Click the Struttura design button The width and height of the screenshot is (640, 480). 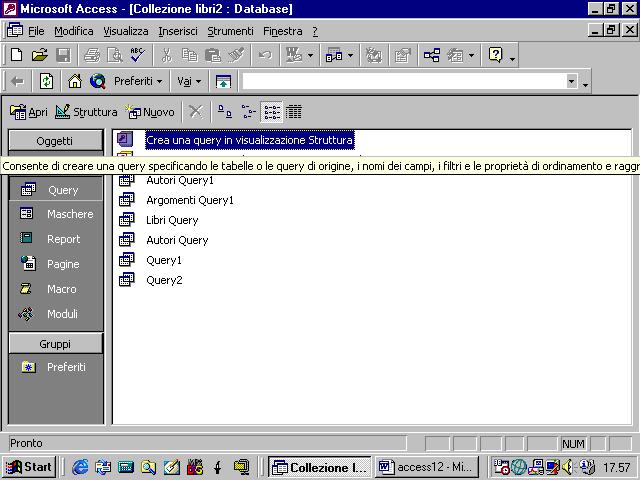(x=86, y=112)
